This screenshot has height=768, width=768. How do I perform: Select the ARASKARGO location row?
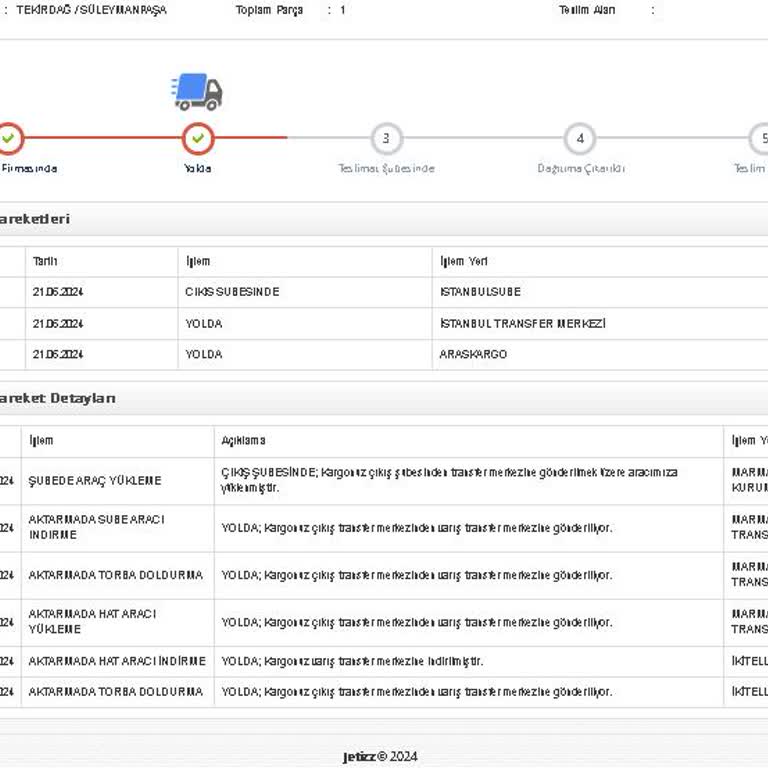[384, 354]
